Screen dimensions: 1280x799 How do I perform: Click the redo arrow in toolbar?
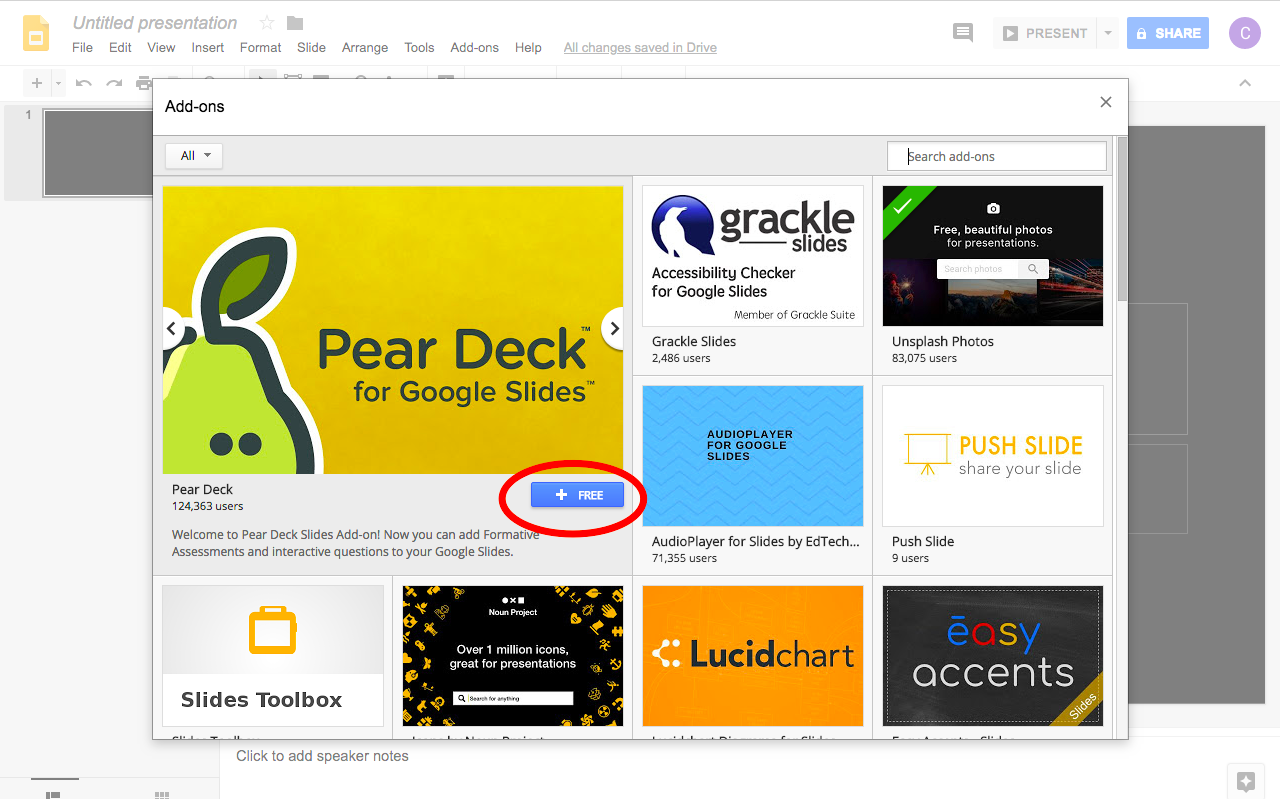[x=114, y=83]
